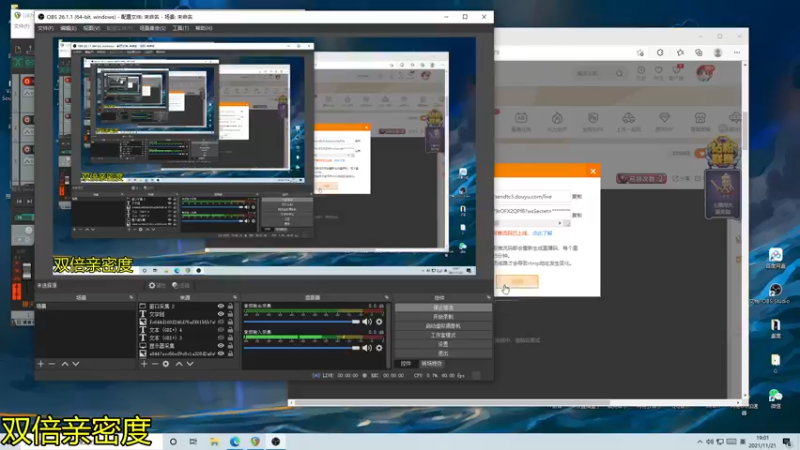Screen dimensions: 800x450
Task: Add a new source with plus icon
Action: [x=144, y=364]
